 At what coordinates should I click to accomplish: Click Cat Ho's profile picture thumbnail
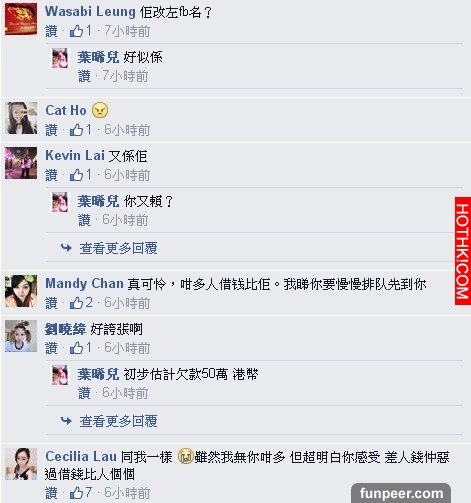(x=21, y=118)
